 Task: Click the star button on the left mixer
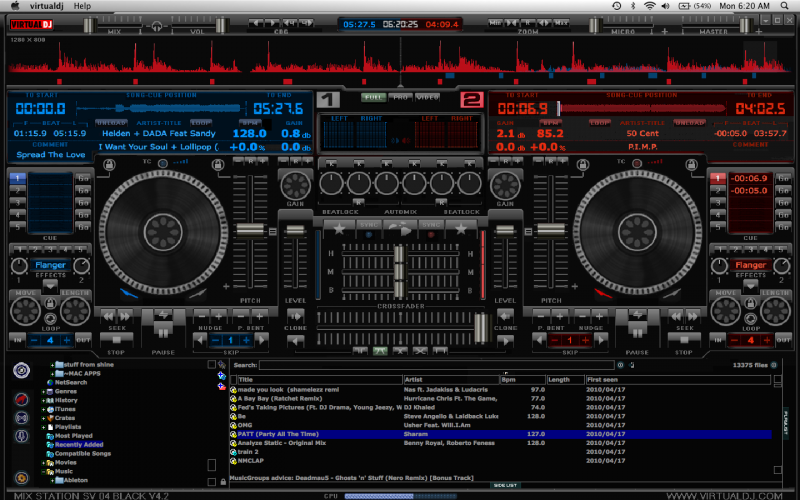coord(338,229)
